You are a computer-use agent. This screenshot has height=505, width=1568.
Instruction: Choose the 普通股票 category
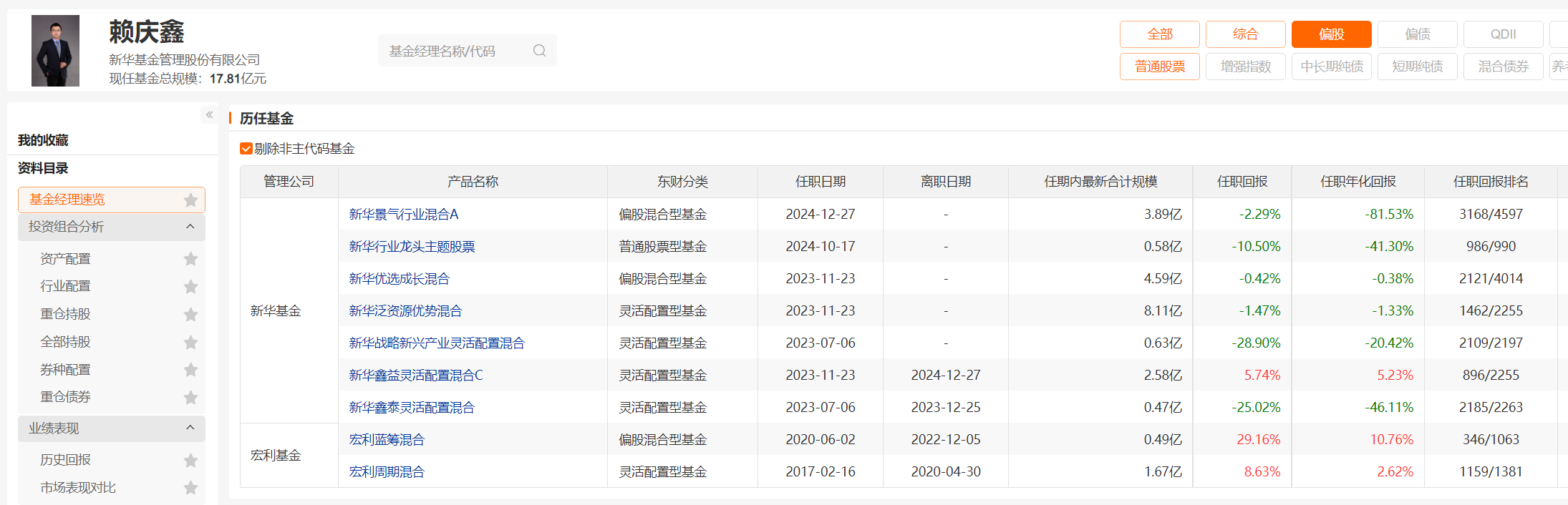click(1160, 67)
